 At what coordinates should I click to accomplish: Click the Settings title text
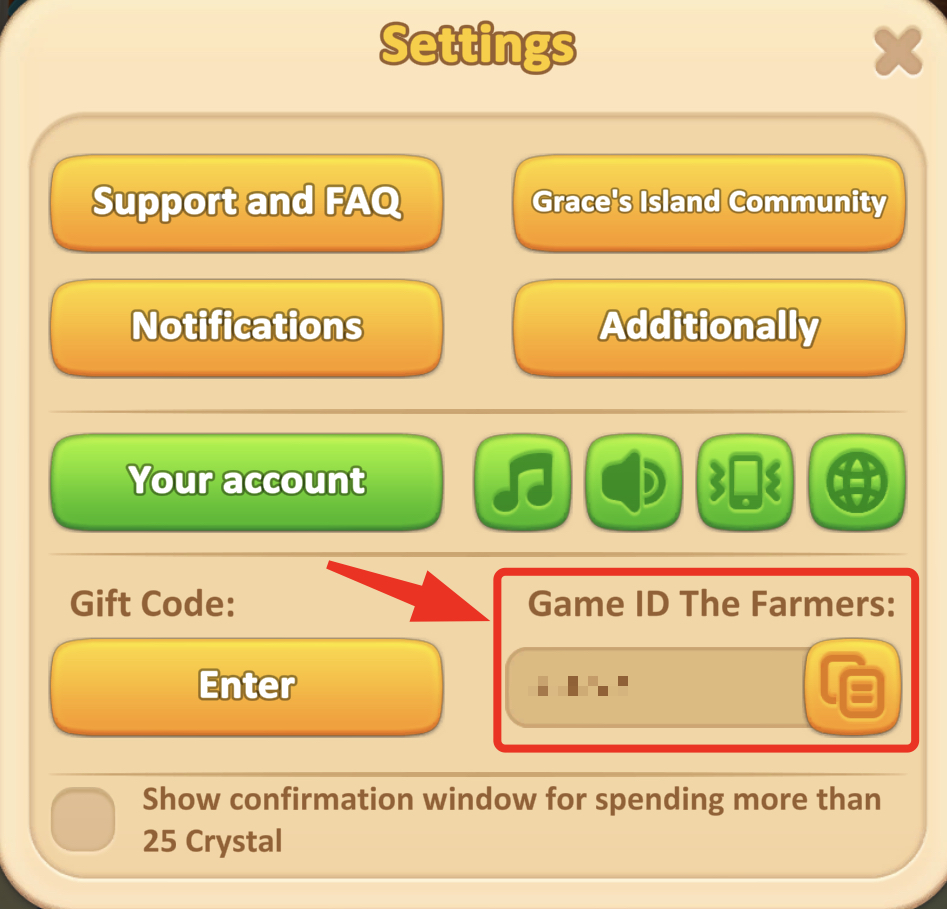coord(477,46)
